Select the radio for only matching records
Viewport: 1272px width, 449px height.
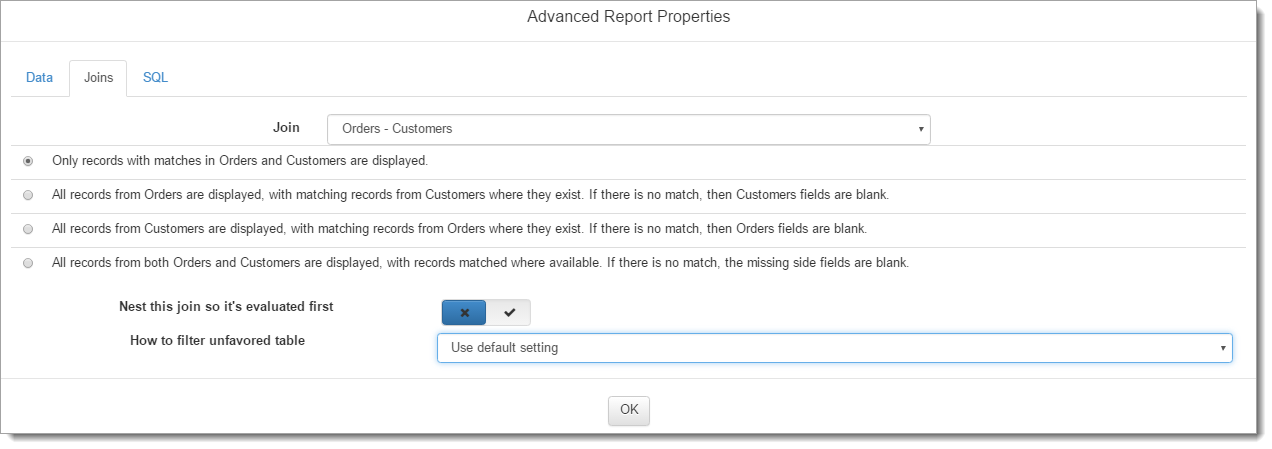28,161
